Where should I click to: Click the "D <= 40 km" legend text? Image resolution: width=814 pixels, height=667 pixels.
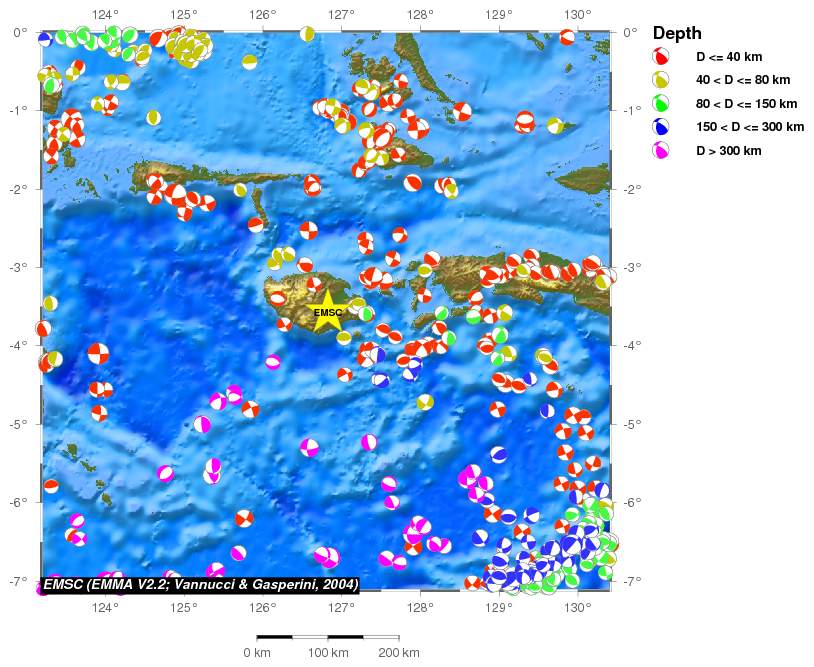tap(728, 57)
